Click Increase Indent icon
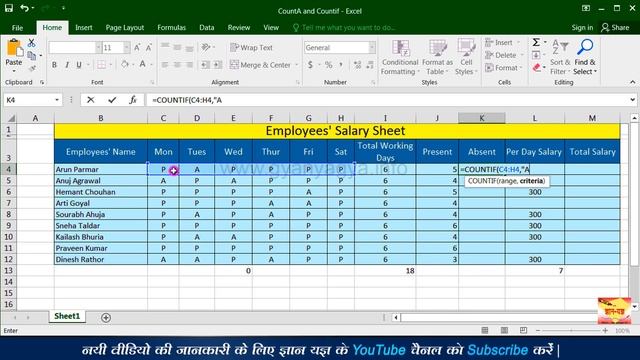Viewport: 640px width, 360px height. [x=218, y=65]
